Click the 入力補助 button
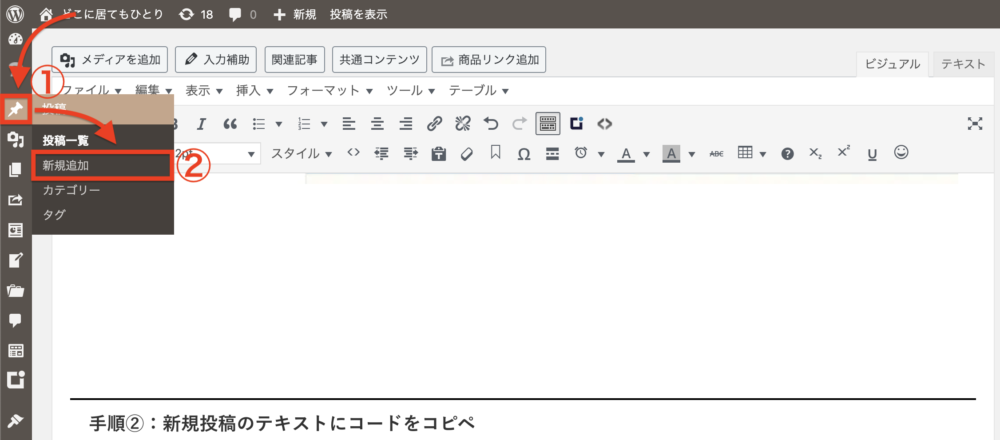 pos(216,61)
